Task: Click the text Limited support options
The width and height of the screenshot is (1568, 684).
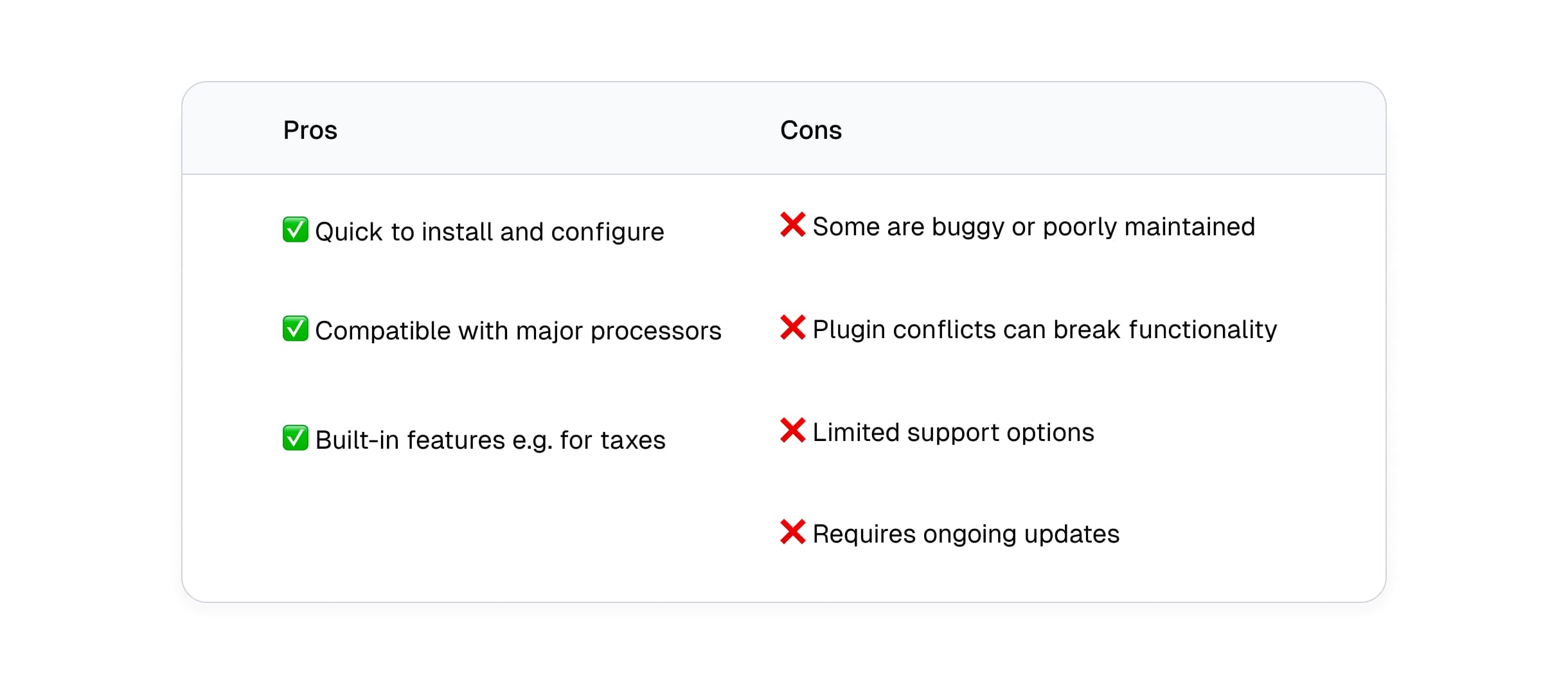Action: pyautogui.click(x=954, y=433)
